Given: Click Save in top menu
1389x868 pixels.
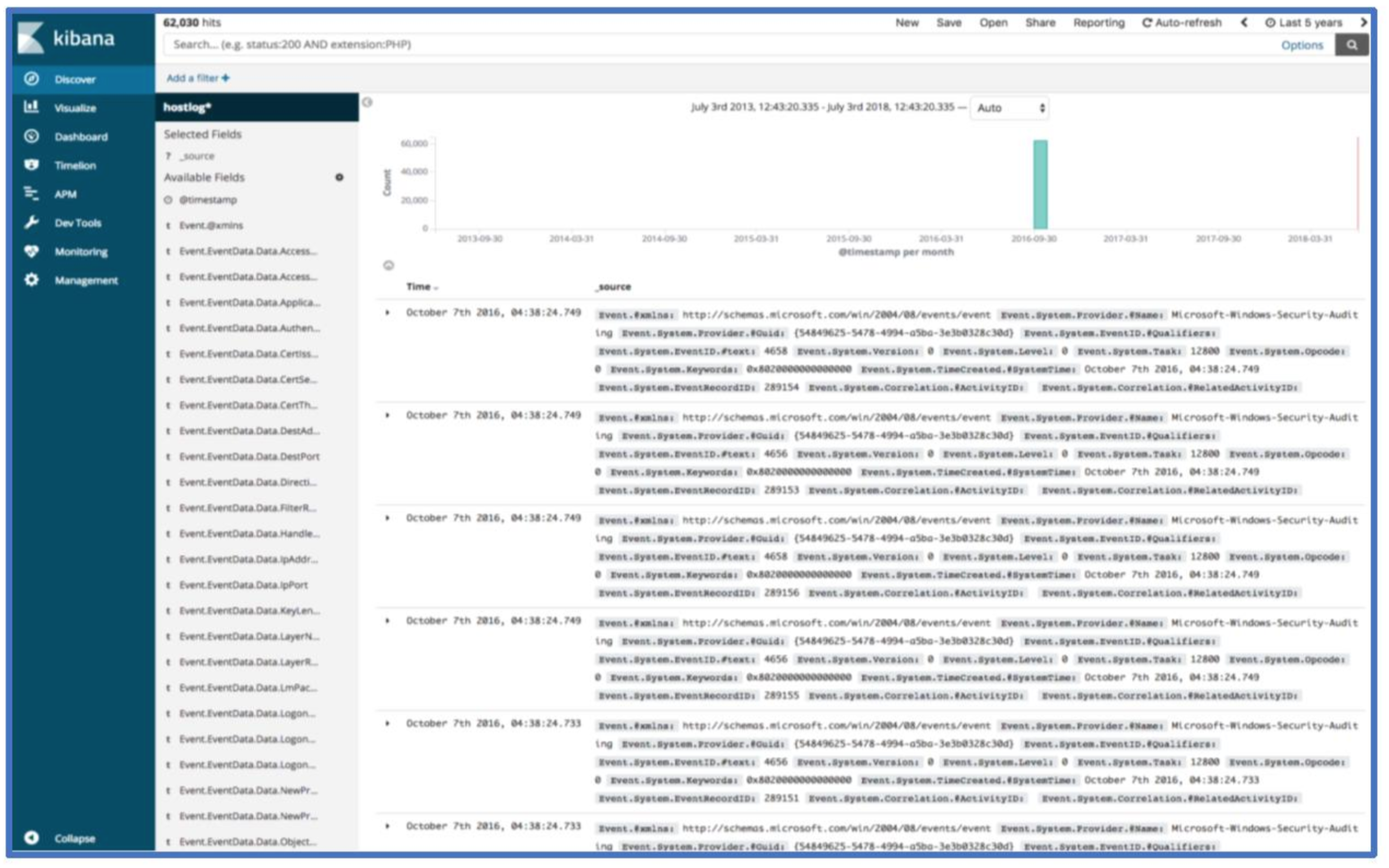Looking at the screenshot, I should coord(949,23).
